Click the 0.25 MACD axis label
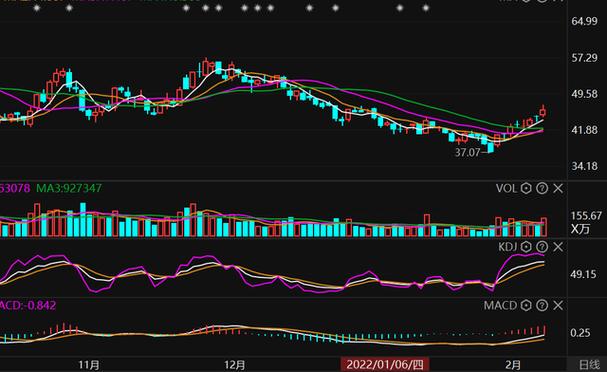 pos(580,333)
